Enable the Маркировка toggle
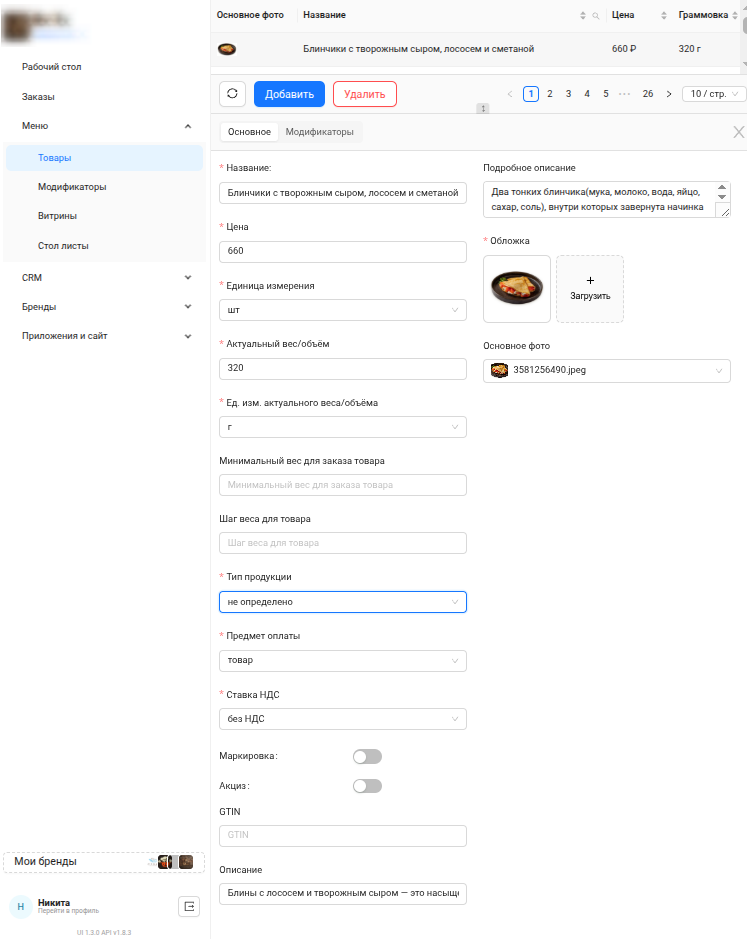 [x=367, y=757]
